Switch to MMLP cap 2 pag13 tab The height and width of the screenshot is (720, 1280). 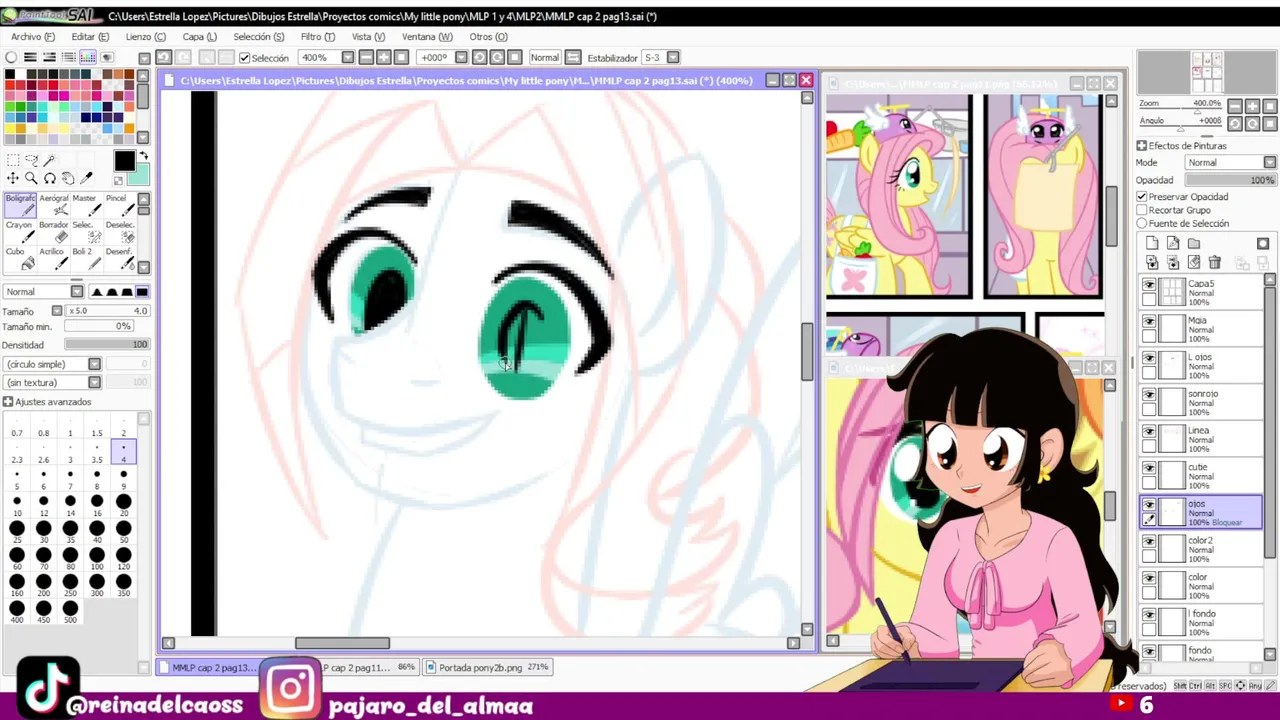click(x=208, y=667)
